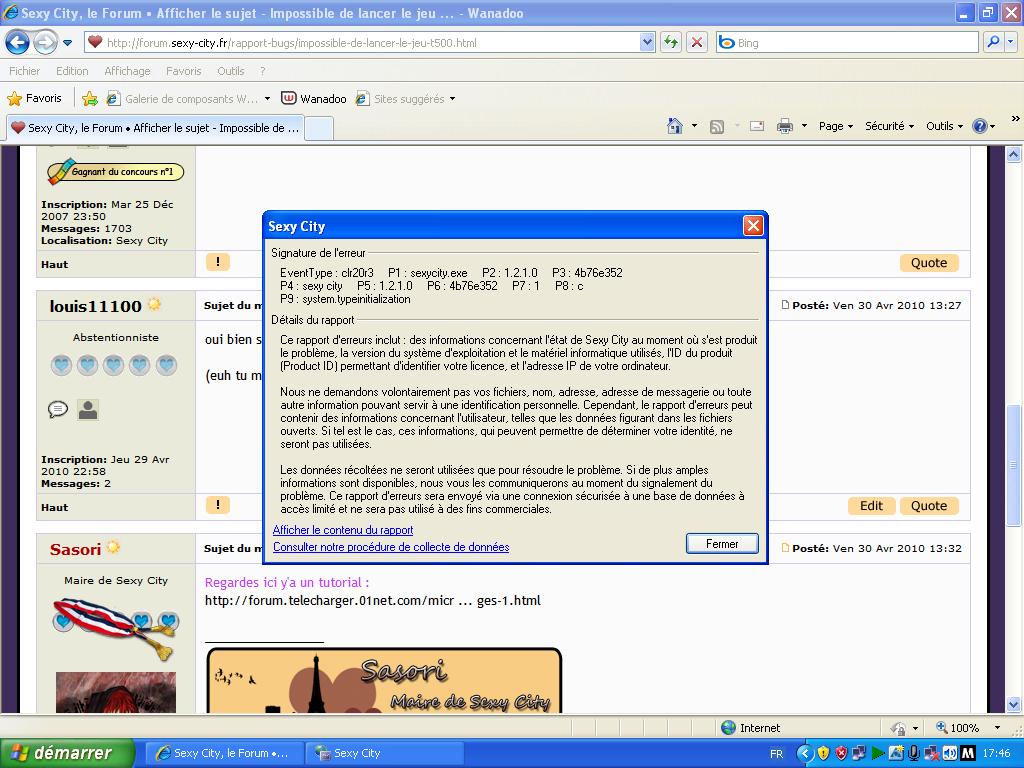
Task: Switch to Sexy City app taskbar item
Action: (x=385, y=753)
